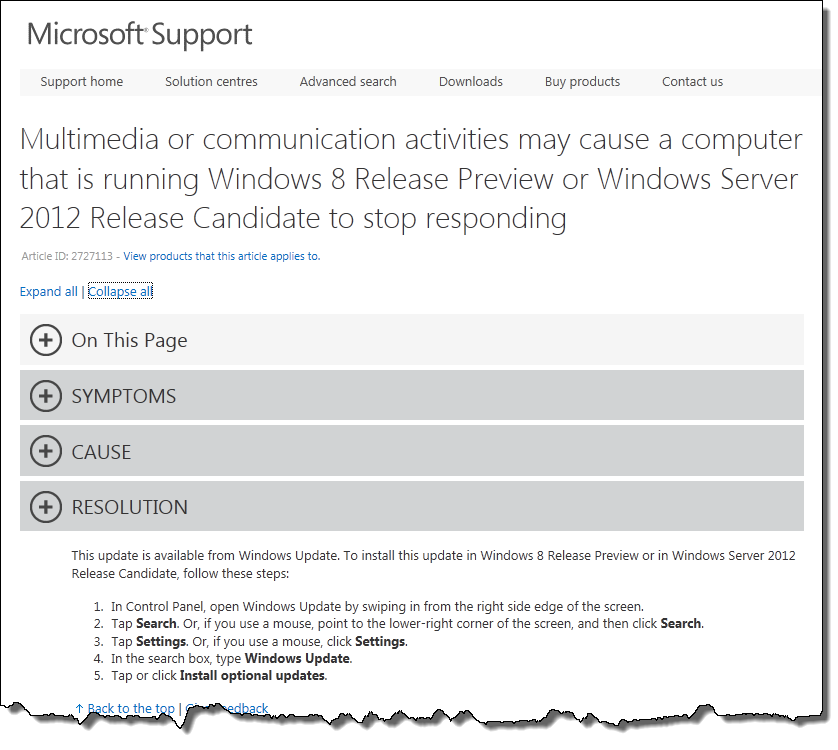The image size is (838, 750).
Task: Open the Contact us page
Action: coord(693,82)
